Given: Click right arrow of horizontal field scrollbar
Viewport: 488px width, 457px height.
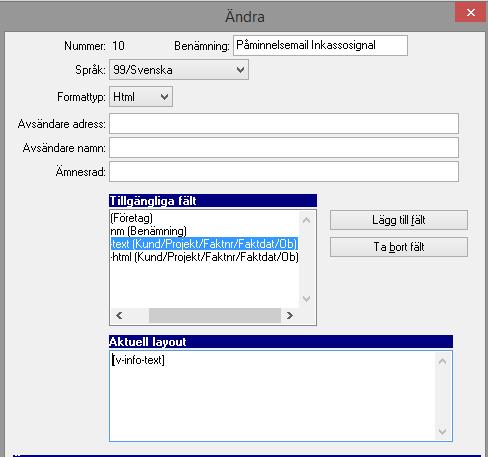Looking at the screenshot, I should [x=290, y=315].
